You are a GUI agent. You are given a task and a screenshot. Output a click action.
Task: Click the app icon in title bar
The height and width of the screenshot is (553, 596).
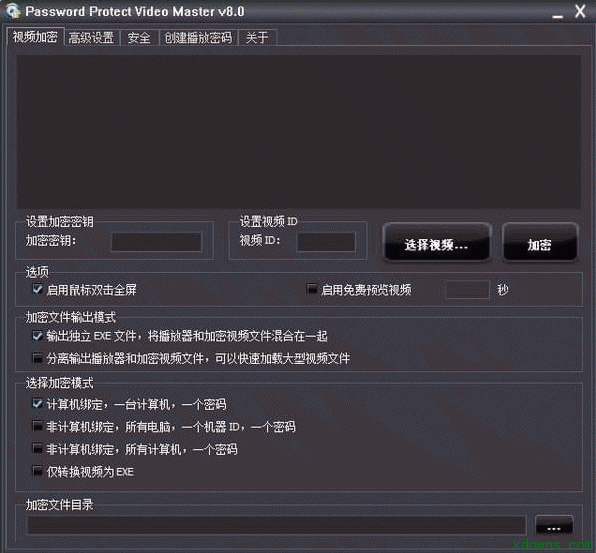pyautogui.click(x=13, y=11)
